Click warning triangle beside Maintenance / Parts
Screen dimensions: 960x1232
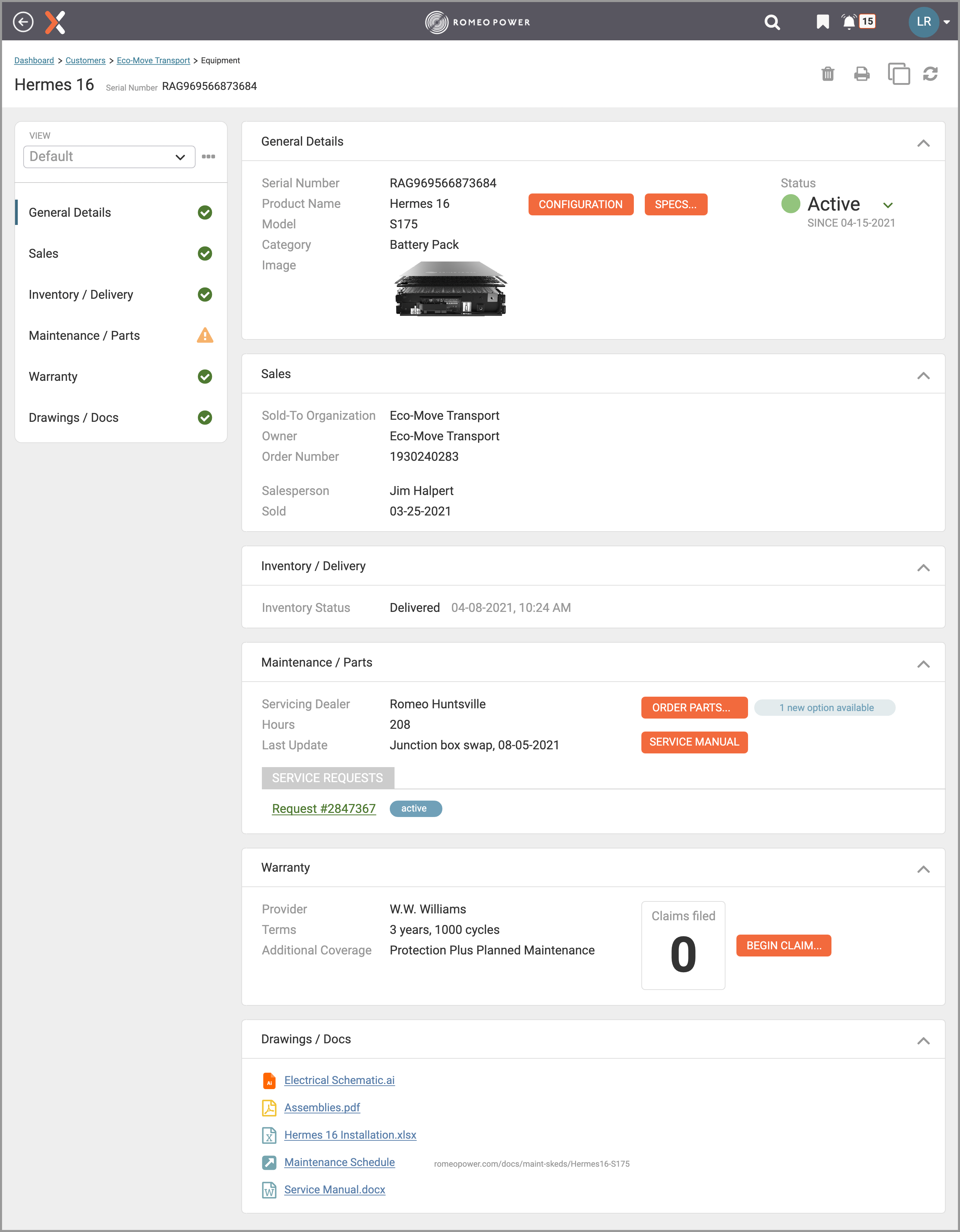tap(205, 336)
